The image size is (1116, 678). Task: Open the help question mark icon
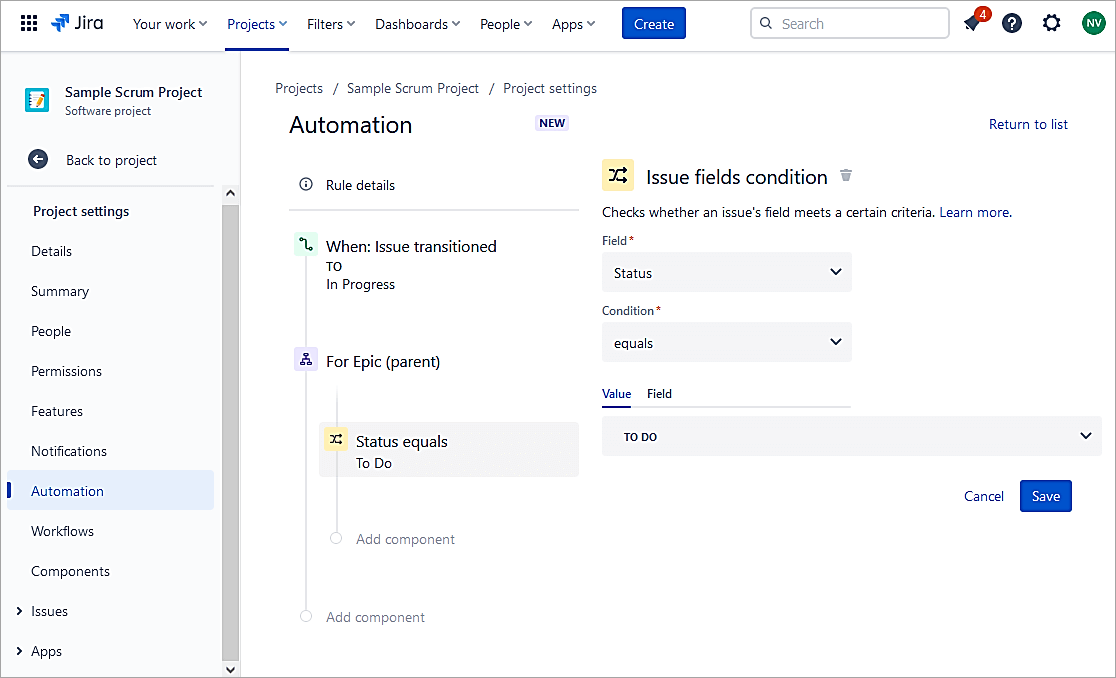point(1012,23)
